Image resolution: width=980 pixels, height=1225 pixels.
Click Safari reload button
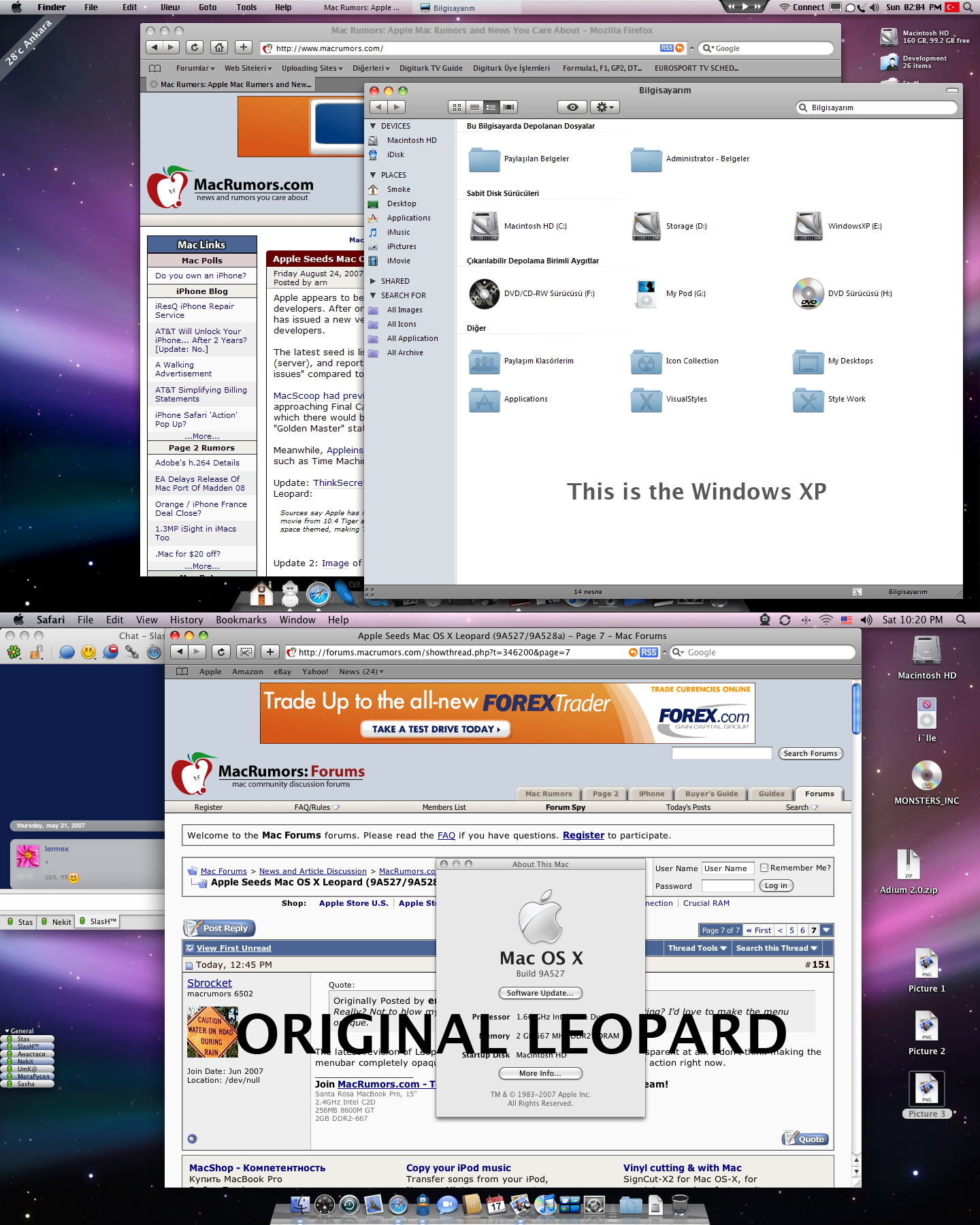[221, 651]
